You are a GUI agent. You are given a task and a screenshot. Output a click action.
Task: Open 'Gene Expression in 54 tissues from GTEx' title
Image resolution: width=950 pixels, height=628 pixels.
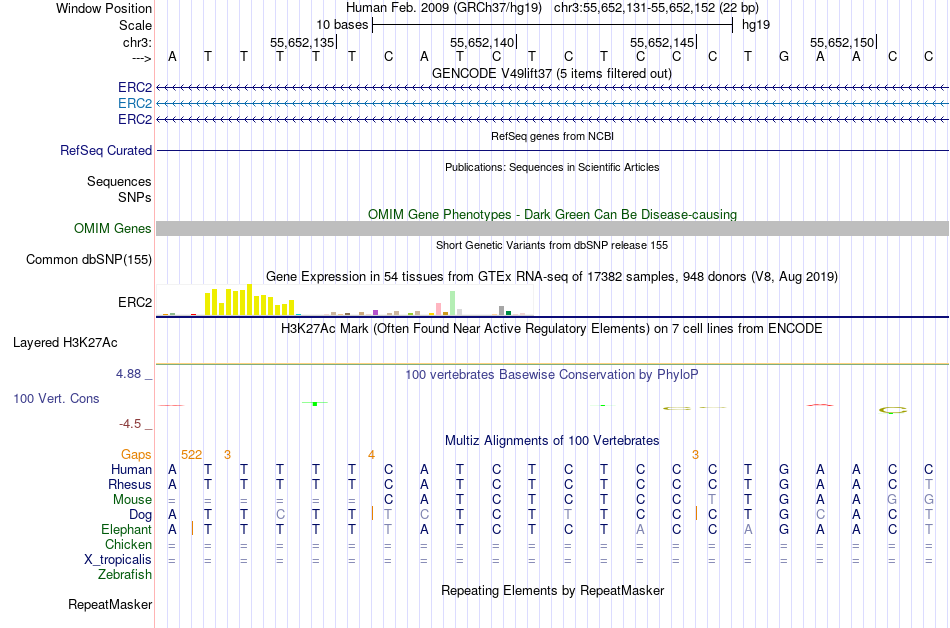point(552,277)
